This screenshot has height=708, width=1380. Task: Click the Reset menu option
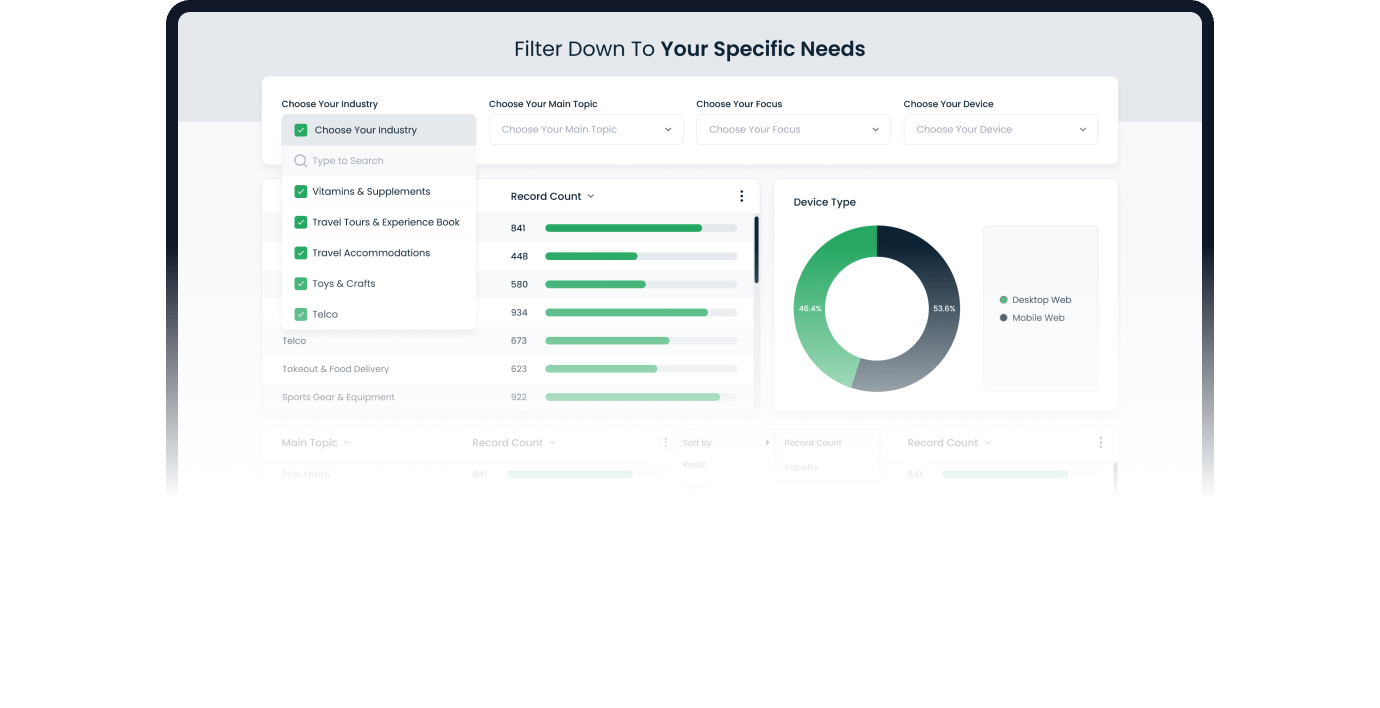[x=694, y=464]
